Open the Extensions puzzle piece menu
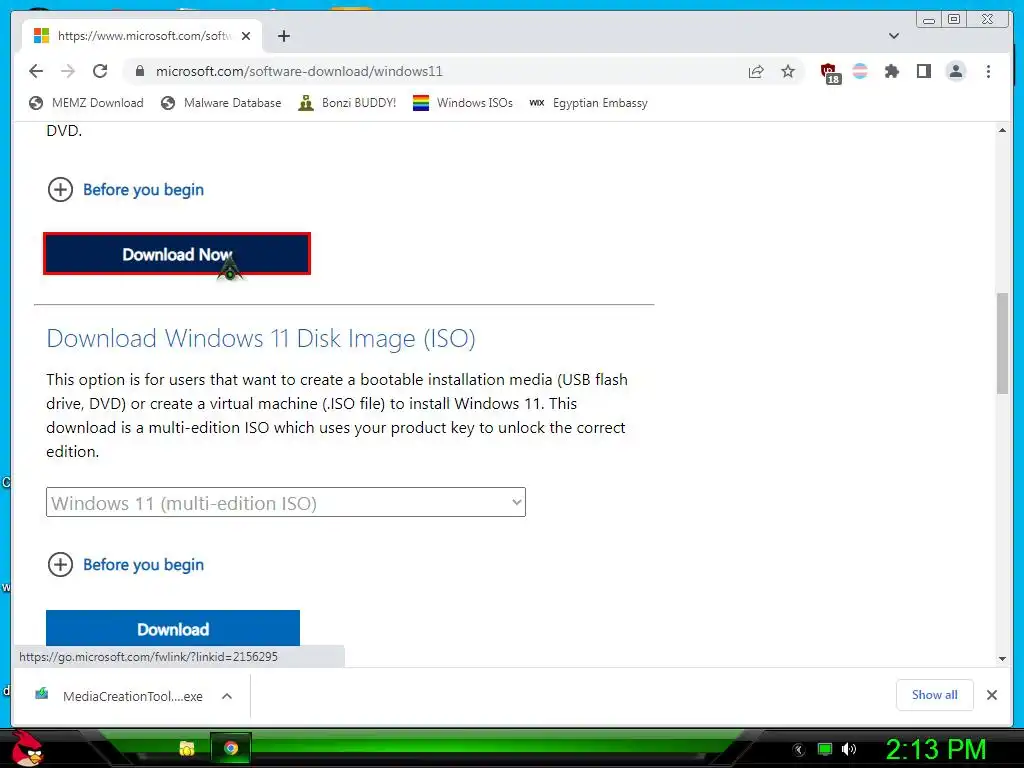Image resolution: width=1024 pixels, height=768 pixels. click(x=891, y=71)
